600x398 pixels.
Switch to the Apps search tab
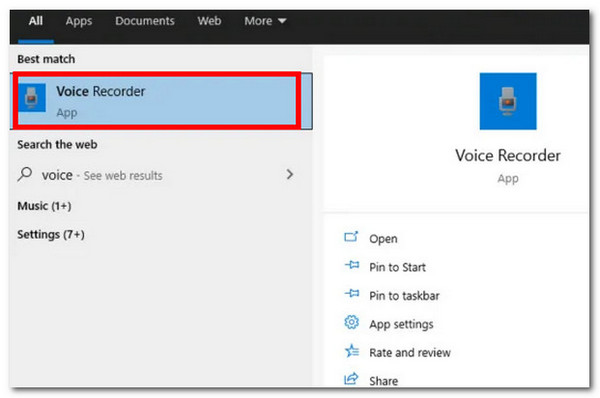(x=78, y=21)
